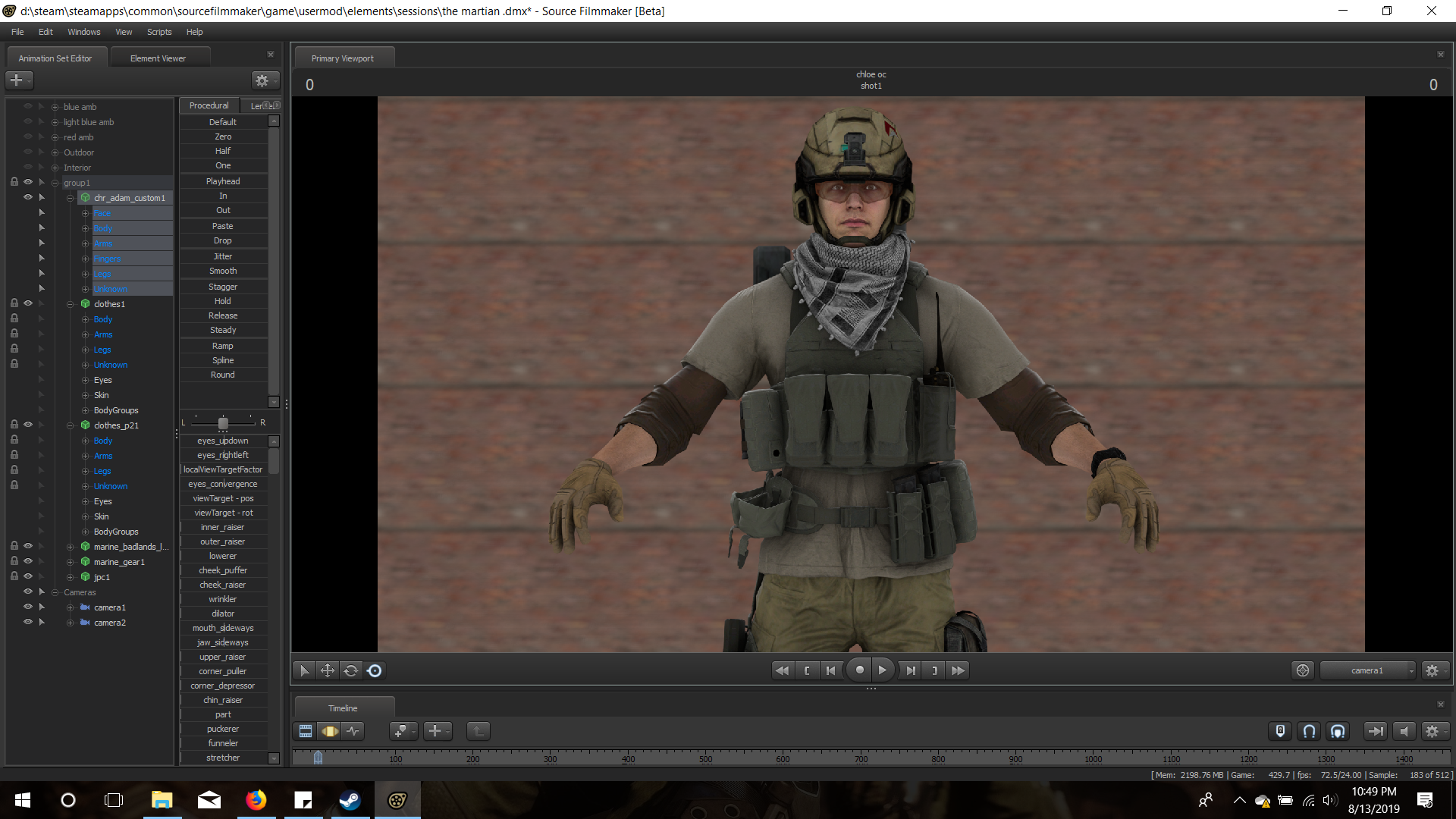Open the Scripts menu

[159, 32]
